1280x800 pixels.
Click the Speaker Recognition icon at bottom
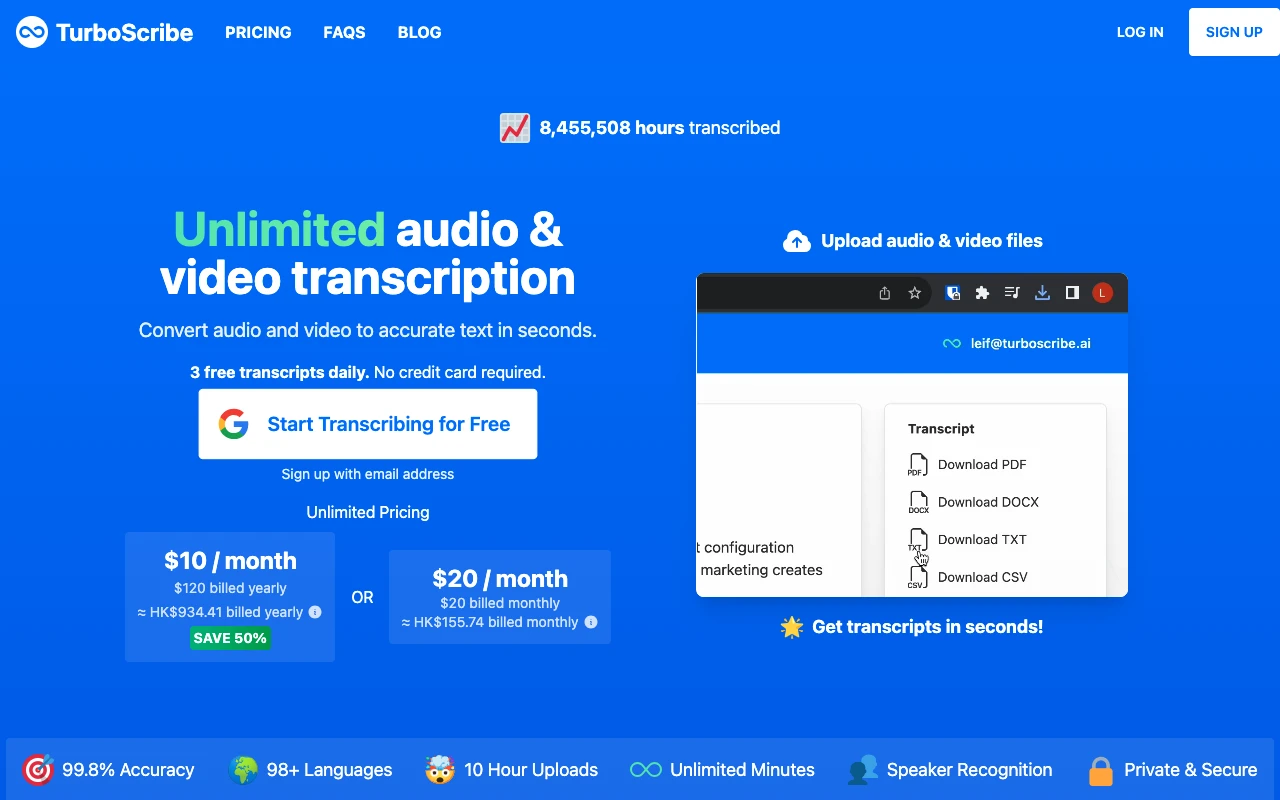pyautogui.click(x=861, y=769)
